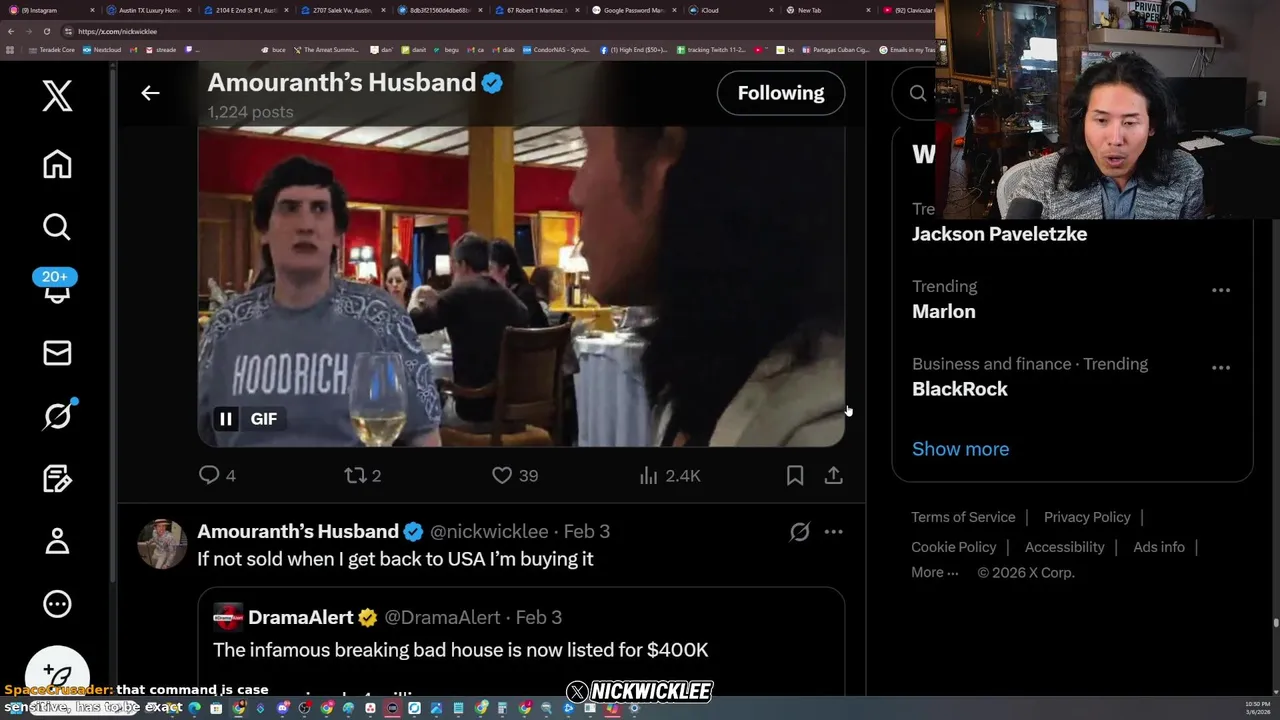
Task: Click the browser back arrow
Action: (x=11, y=31)
